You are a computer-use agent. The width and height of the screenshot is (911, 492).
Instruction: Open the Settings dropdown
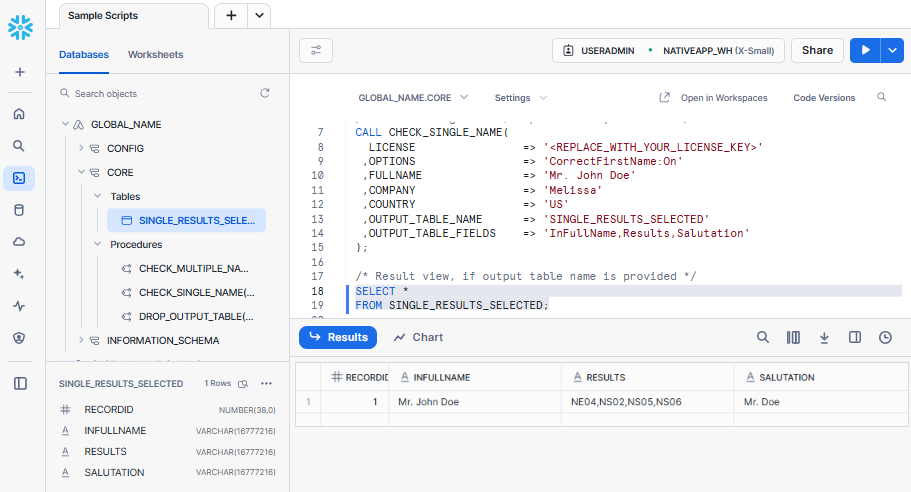[521, 98]
